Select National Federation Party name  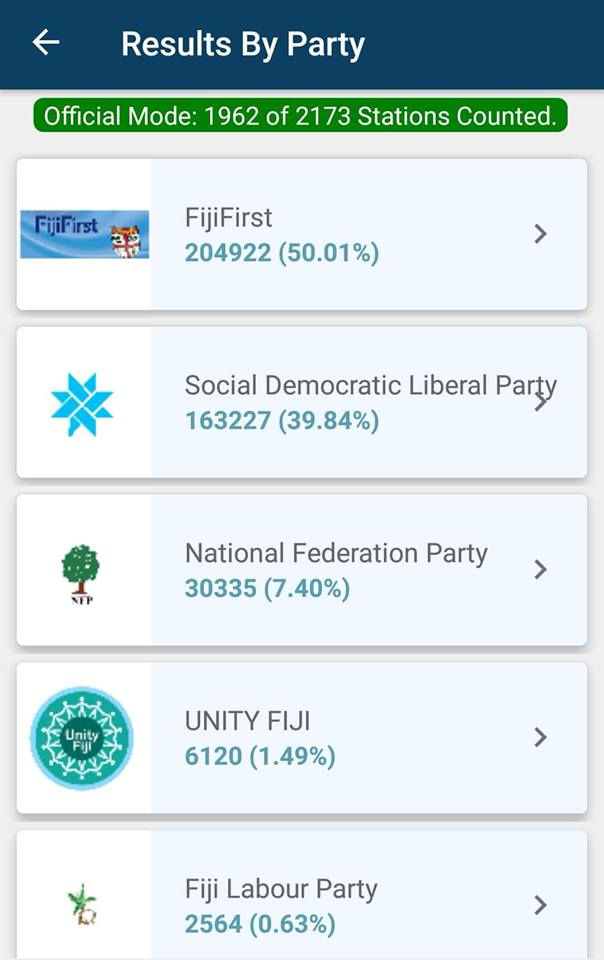336,553
